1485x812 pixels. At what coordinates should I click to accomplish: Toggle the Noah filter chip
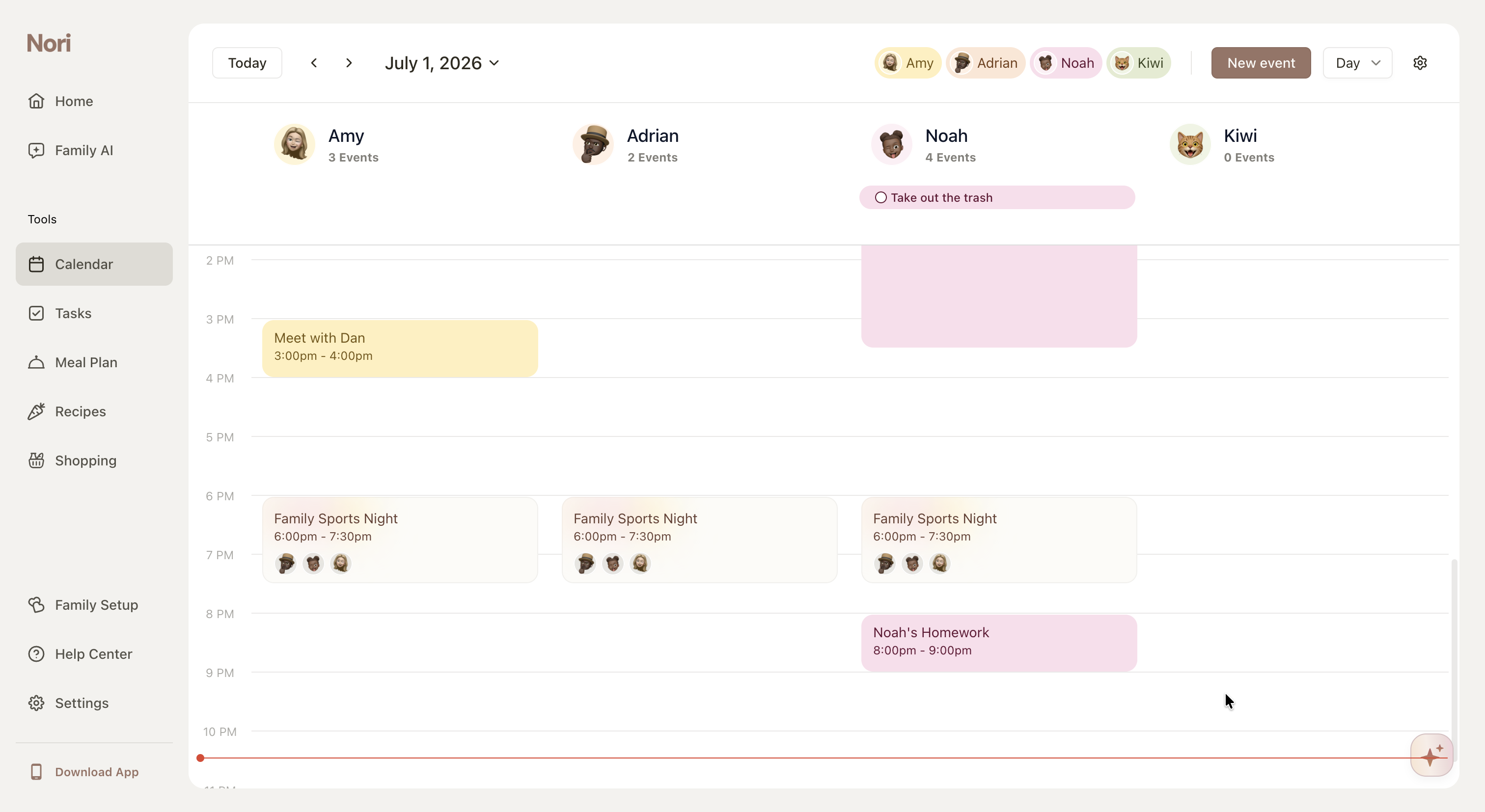coord(1067,63)
